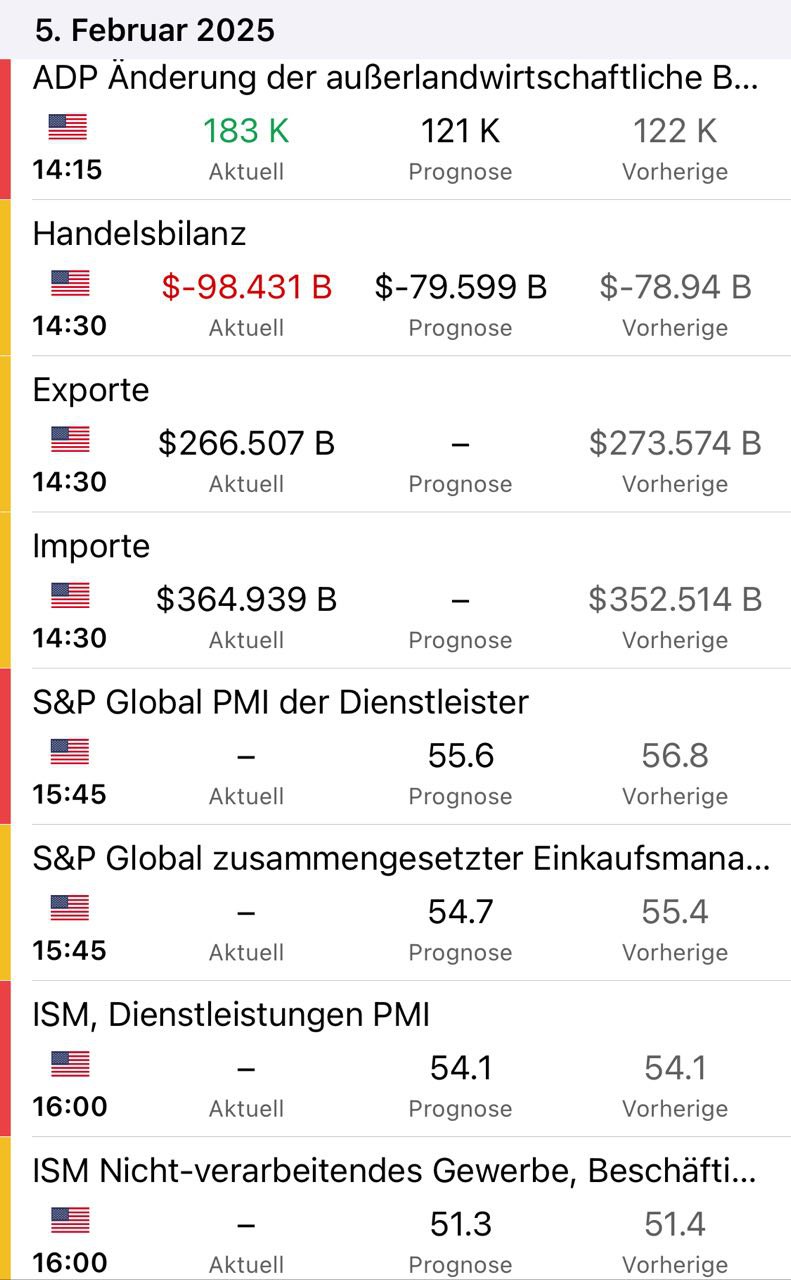Image resolution: width=791 pixels, height=1280 pixels.
Task: Open the ADP Änderung event title
Action: pyautogui.click(x=395, y=78)
